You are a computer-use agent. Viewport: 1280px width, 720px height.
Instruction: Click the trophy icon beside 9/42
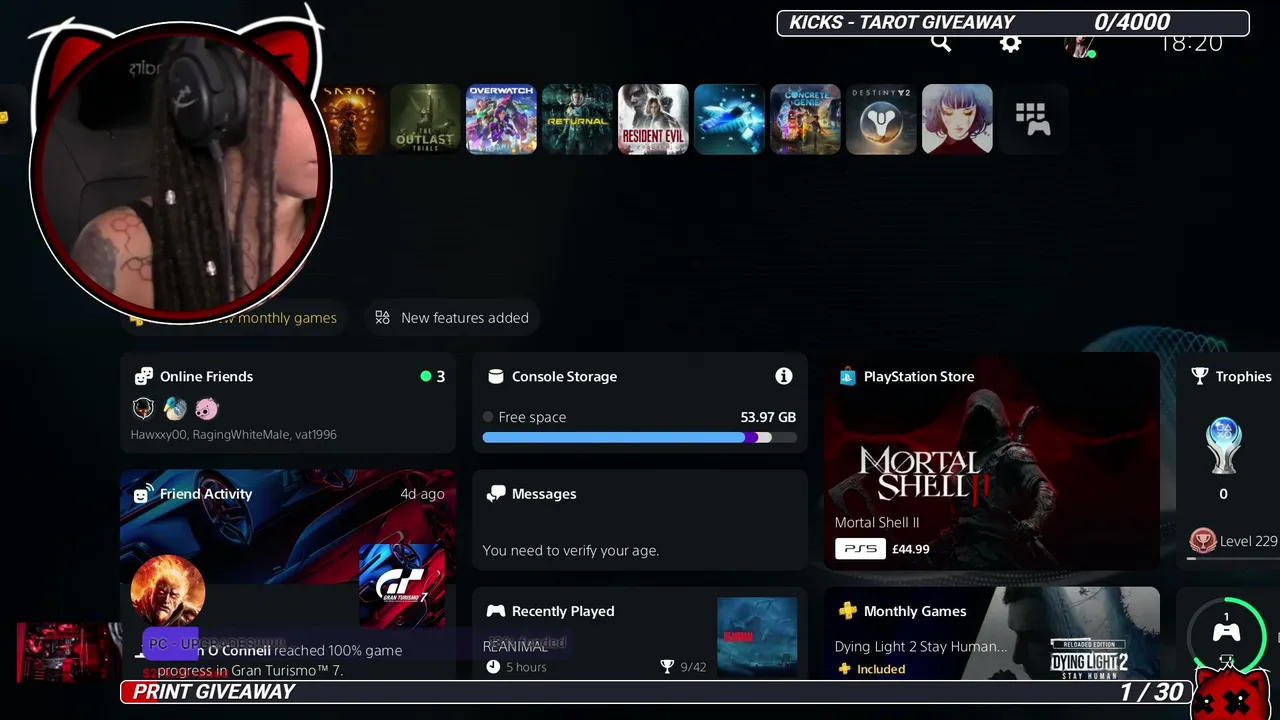(x=667, y=667)
